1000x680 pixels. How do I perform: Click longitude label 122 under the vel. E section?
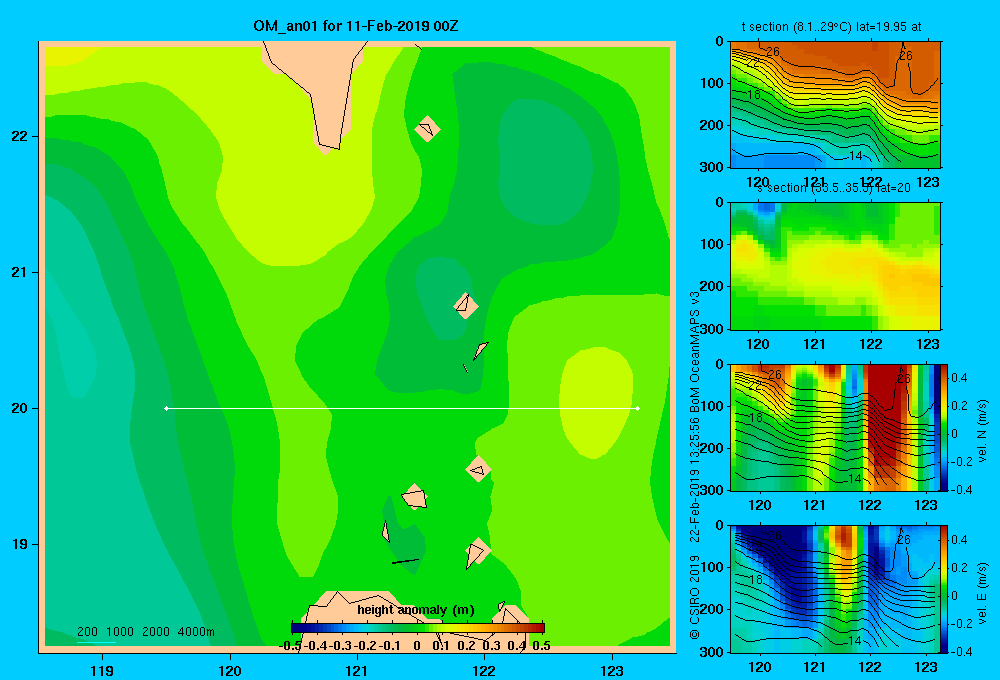click(870, 667)
